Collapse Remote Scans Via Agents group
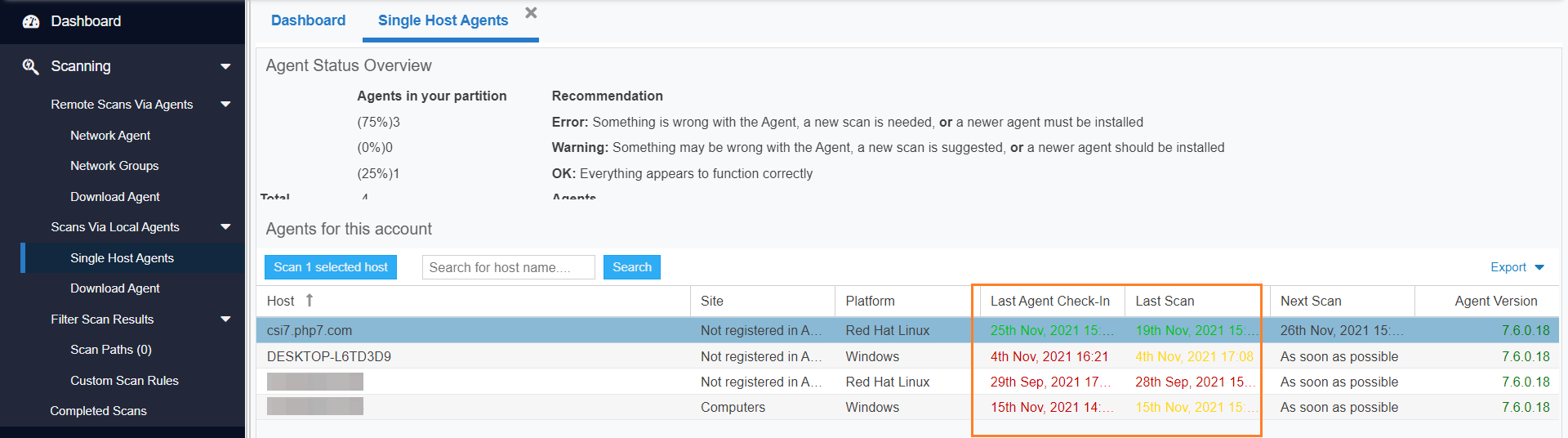This screenshot has width=1568, height=438. (225, 105)
